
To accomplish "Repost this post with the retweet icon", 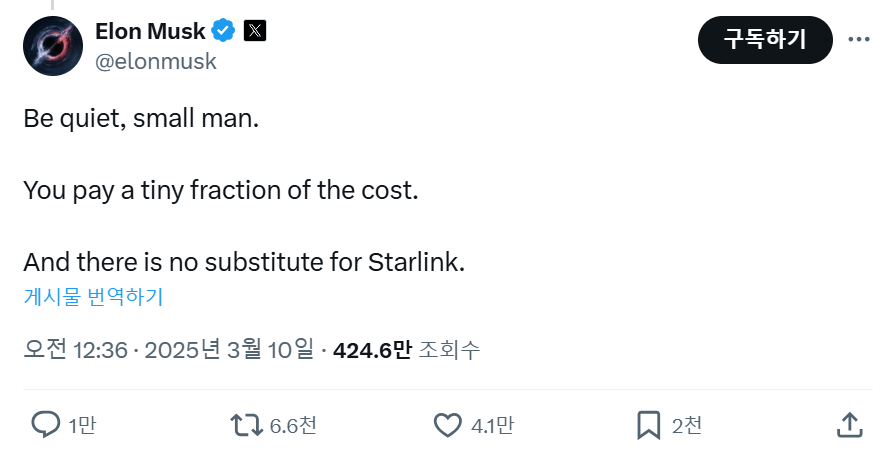I will [x=246, y=425].
